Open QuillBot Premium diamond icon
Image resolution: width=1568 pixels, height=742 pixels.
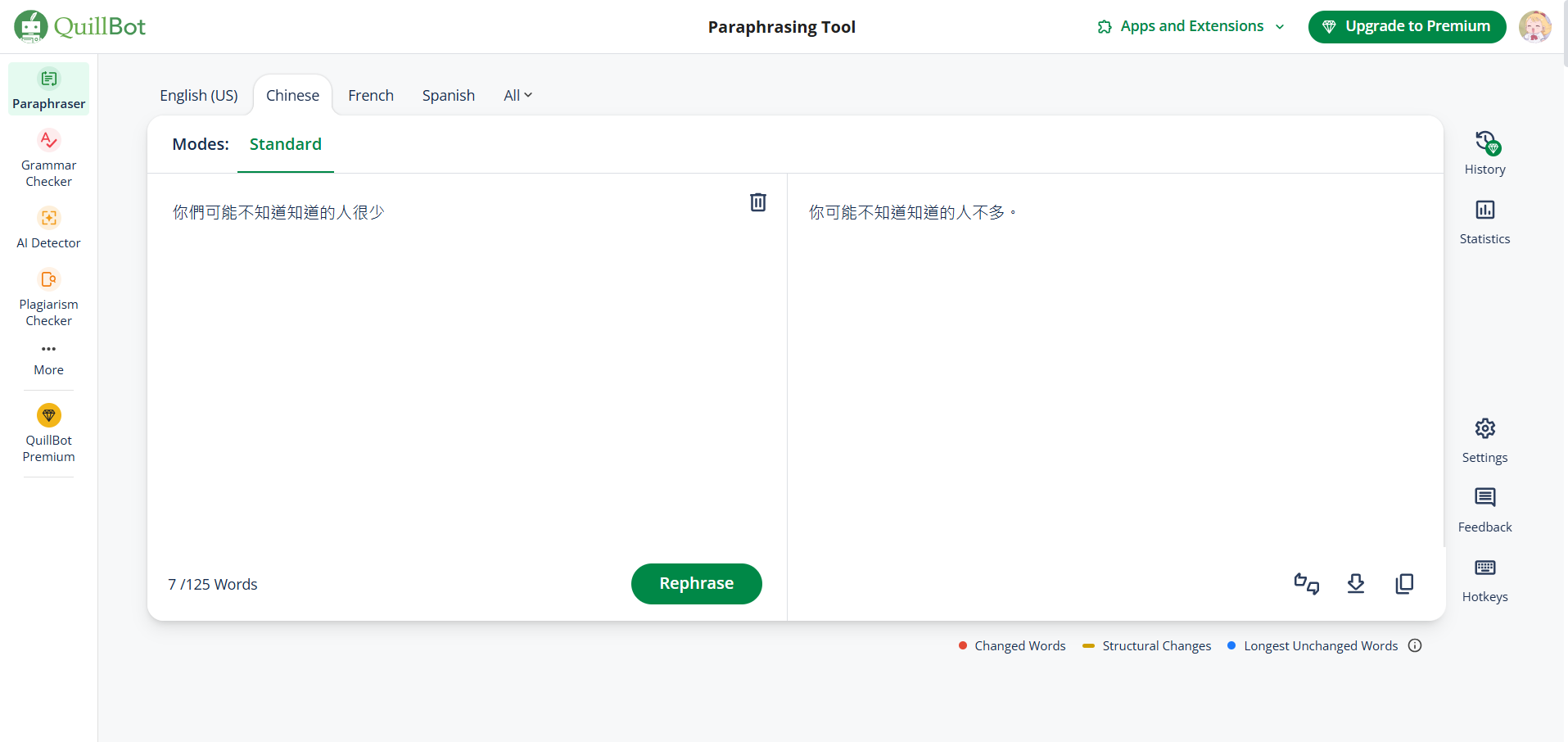pyautogui.click(x=49, y=415)
